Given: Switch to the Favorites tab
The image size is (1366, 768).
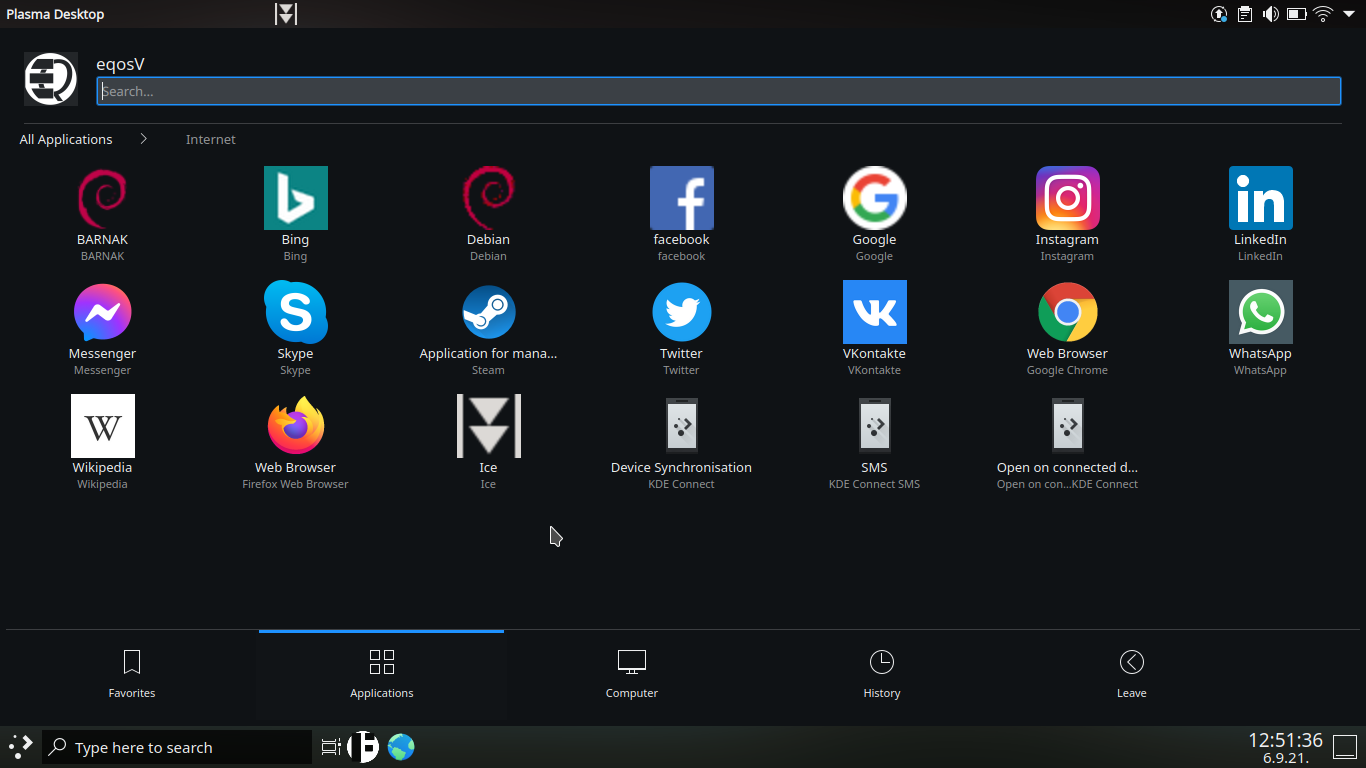Looking at the screenshot, I should coord(132,675).
